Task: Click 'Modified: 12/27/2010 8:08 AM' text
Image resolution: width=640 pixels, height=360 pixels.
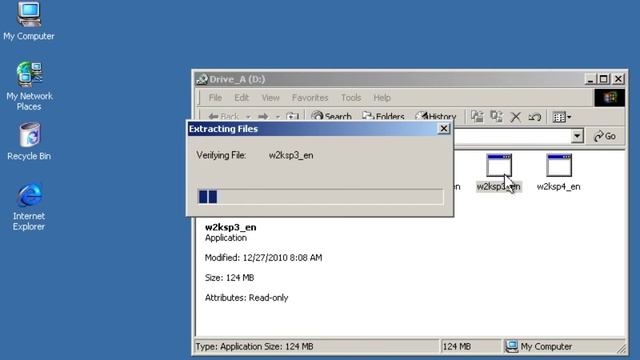Action: click(263, 258)
